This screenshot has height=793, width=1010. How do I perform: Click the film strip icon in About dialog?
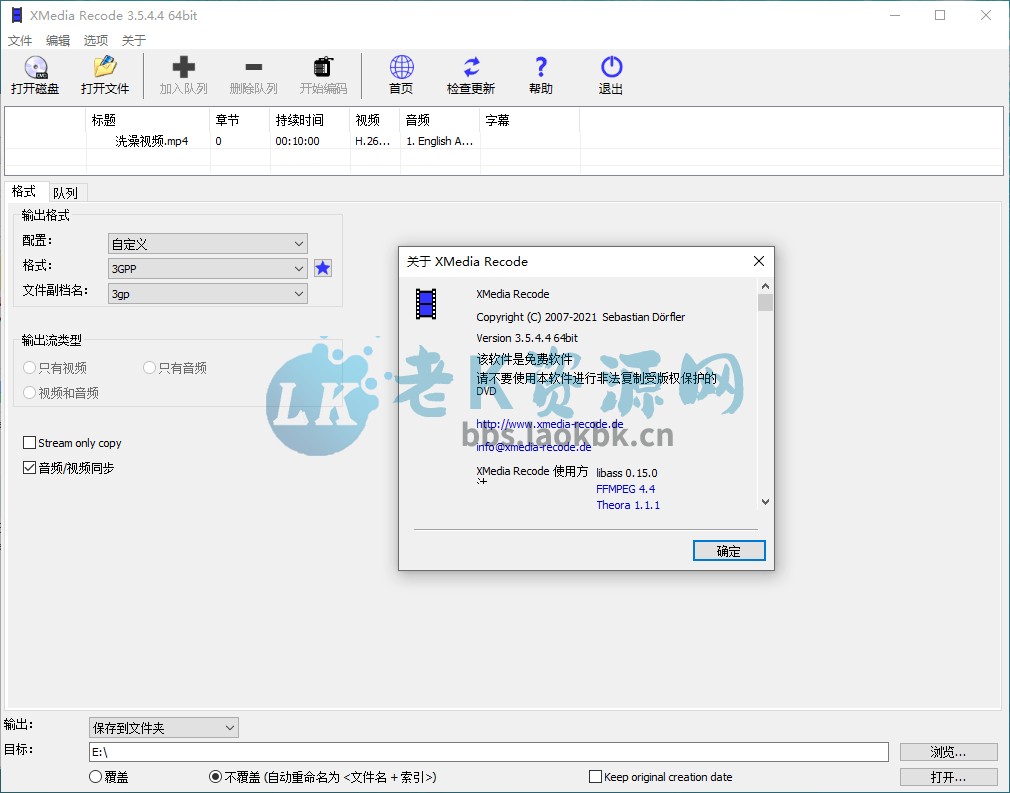426,304
